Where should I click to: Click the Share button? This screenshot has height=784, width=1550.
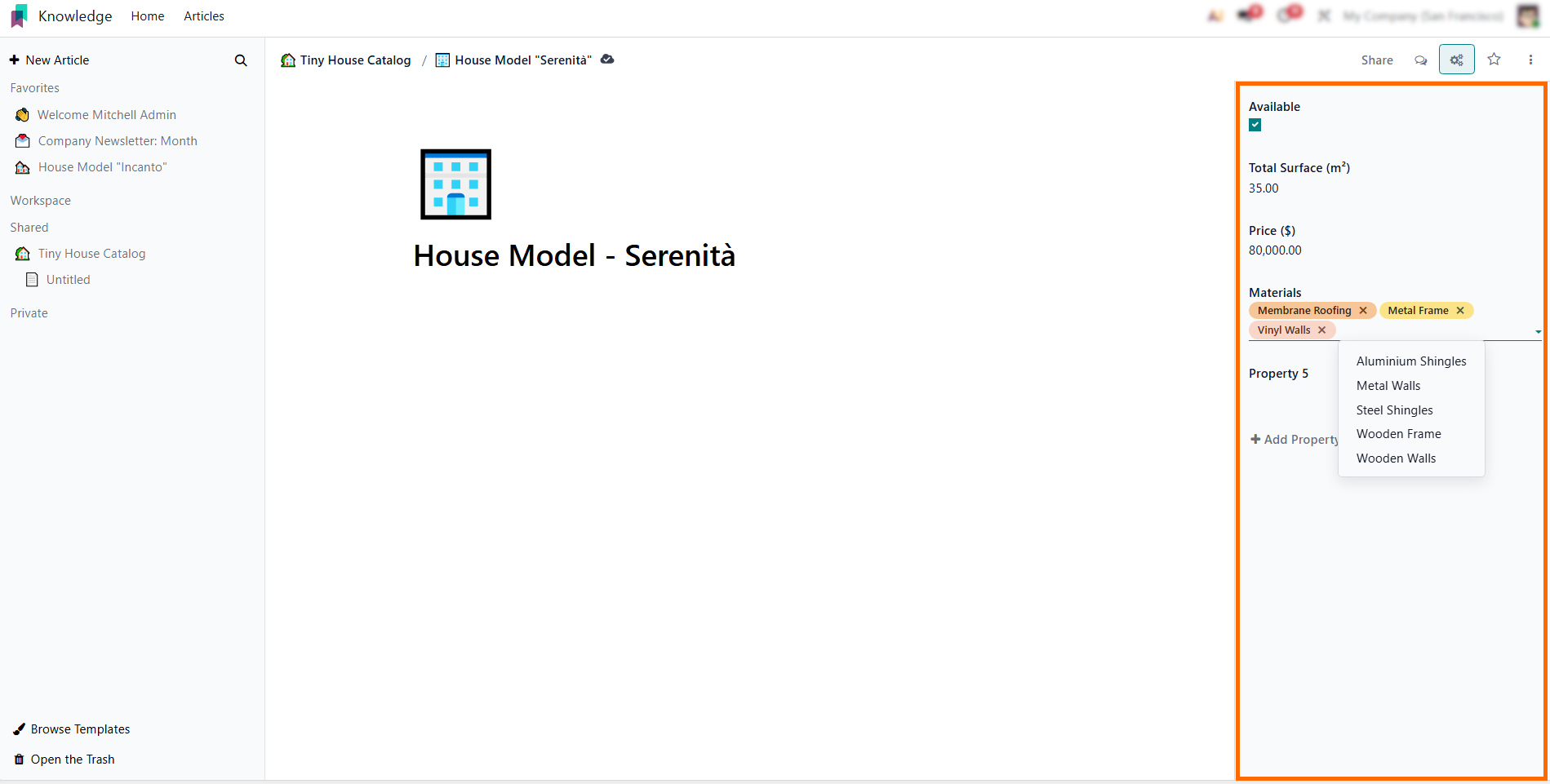[1376, 60]
